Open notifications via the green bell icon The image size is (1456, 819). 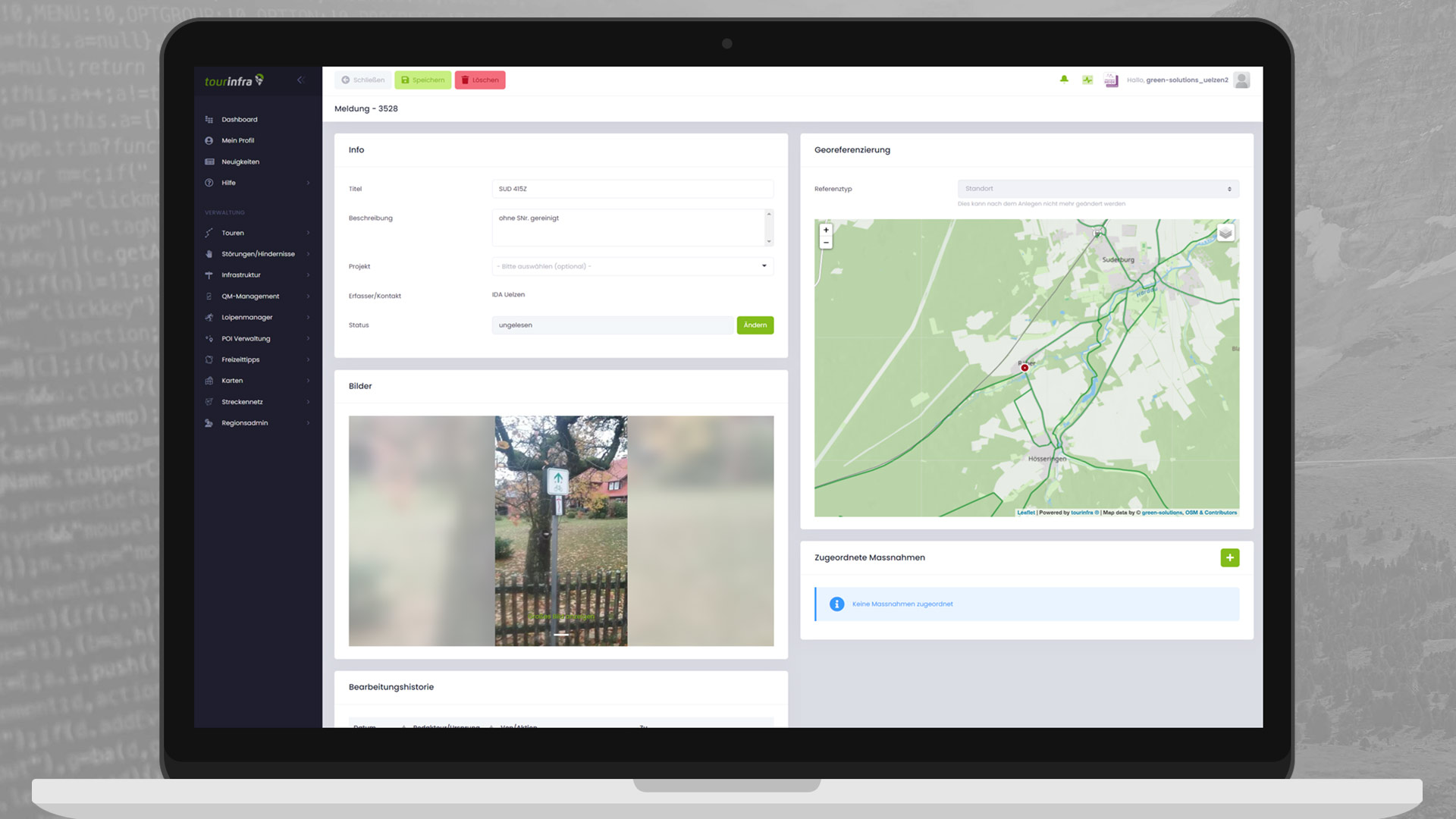coord(1064,79)
